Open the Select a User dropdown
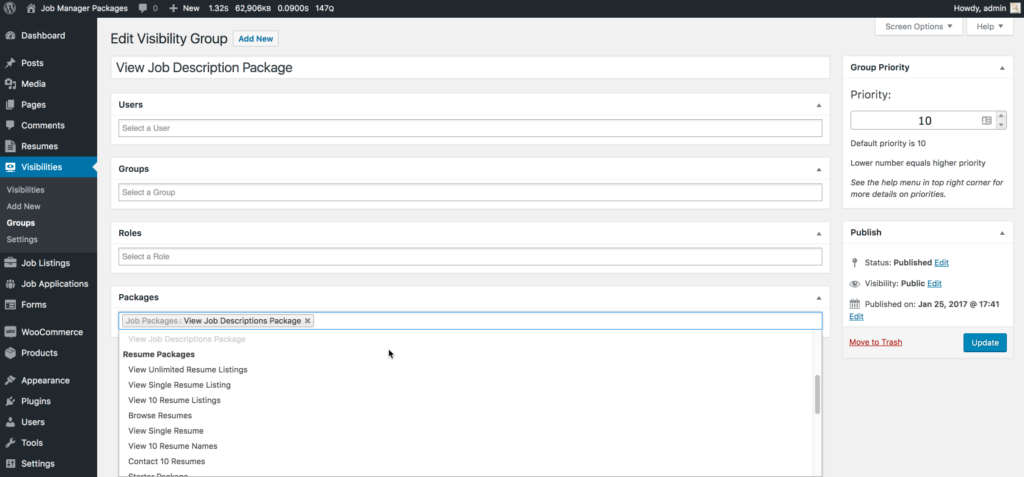 click(x=470, y=128)
